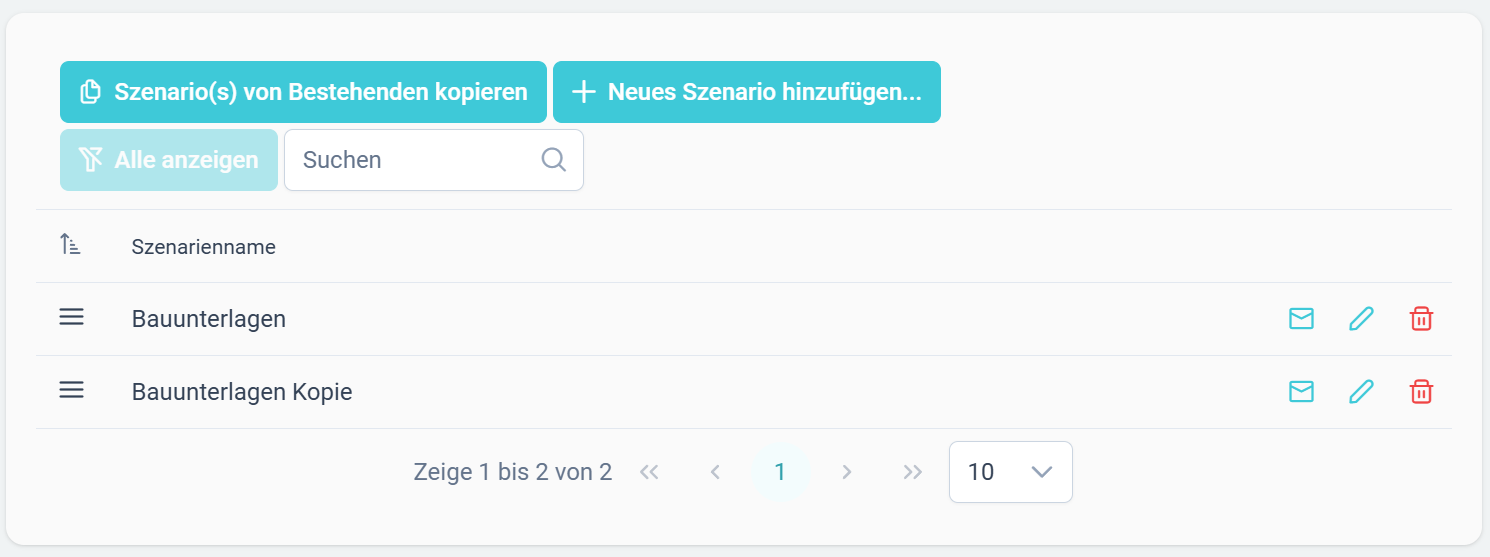1490x557 pixels.
Task: Focus the Suchen search field
Action: pos(434,160)
